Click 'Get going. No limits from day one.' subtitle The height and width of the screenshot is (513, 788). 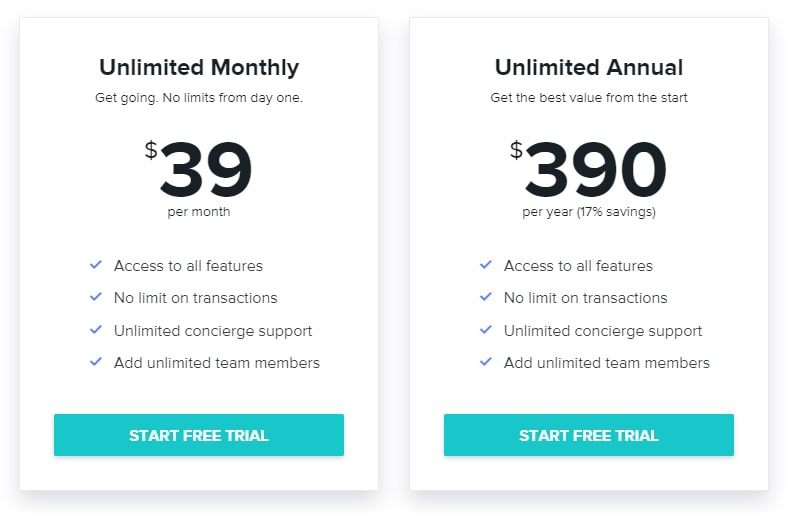tap(199, 97)
